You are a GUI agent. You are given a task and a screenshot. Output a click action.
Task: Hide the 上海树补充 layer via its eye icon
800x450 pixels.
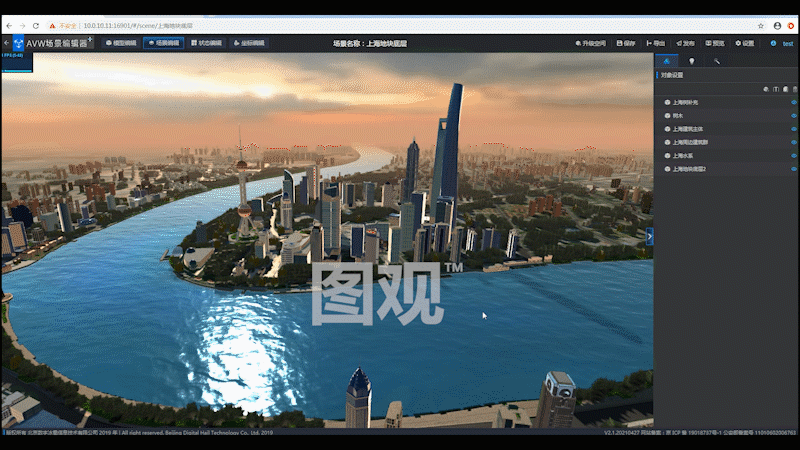(794, 103)
